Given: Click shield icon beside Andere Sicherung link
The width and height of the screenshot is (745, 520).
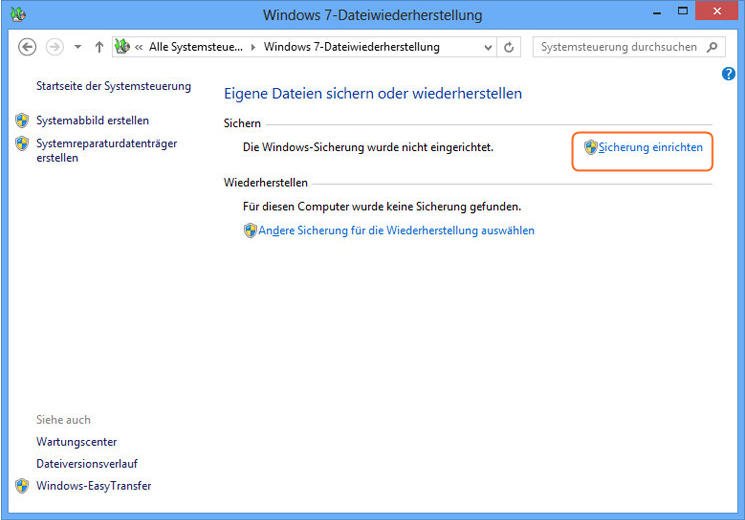Looking at the screenshot, I should coord(250,231).
